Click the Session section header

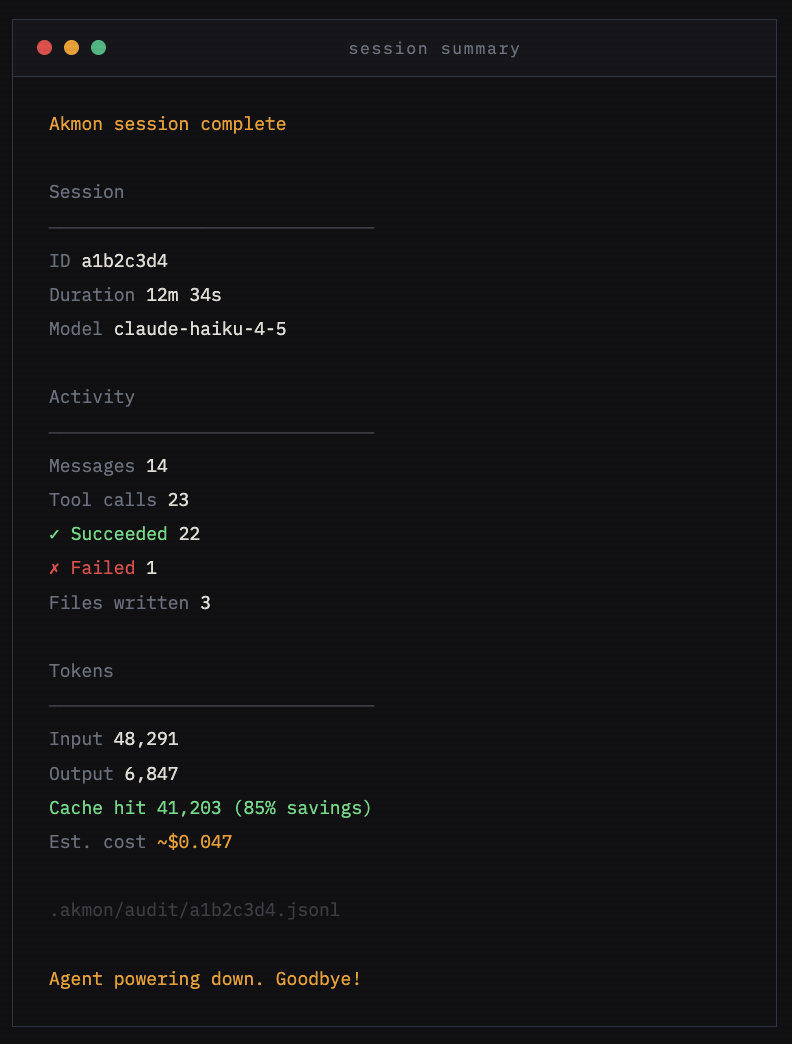86,192
